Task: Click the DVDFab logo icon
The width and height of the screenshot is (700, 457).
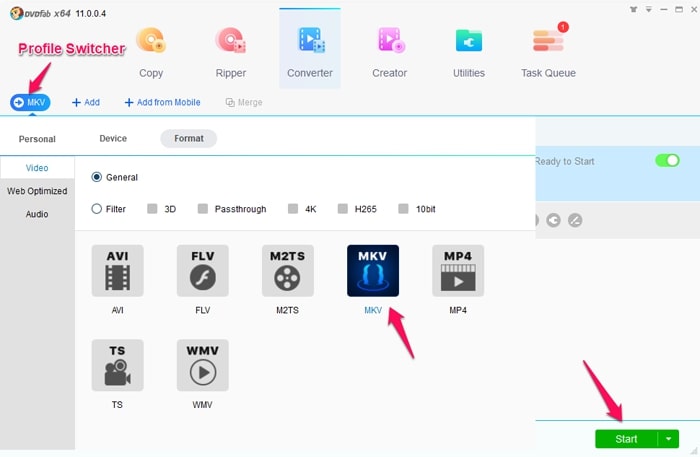Action: 17,13
